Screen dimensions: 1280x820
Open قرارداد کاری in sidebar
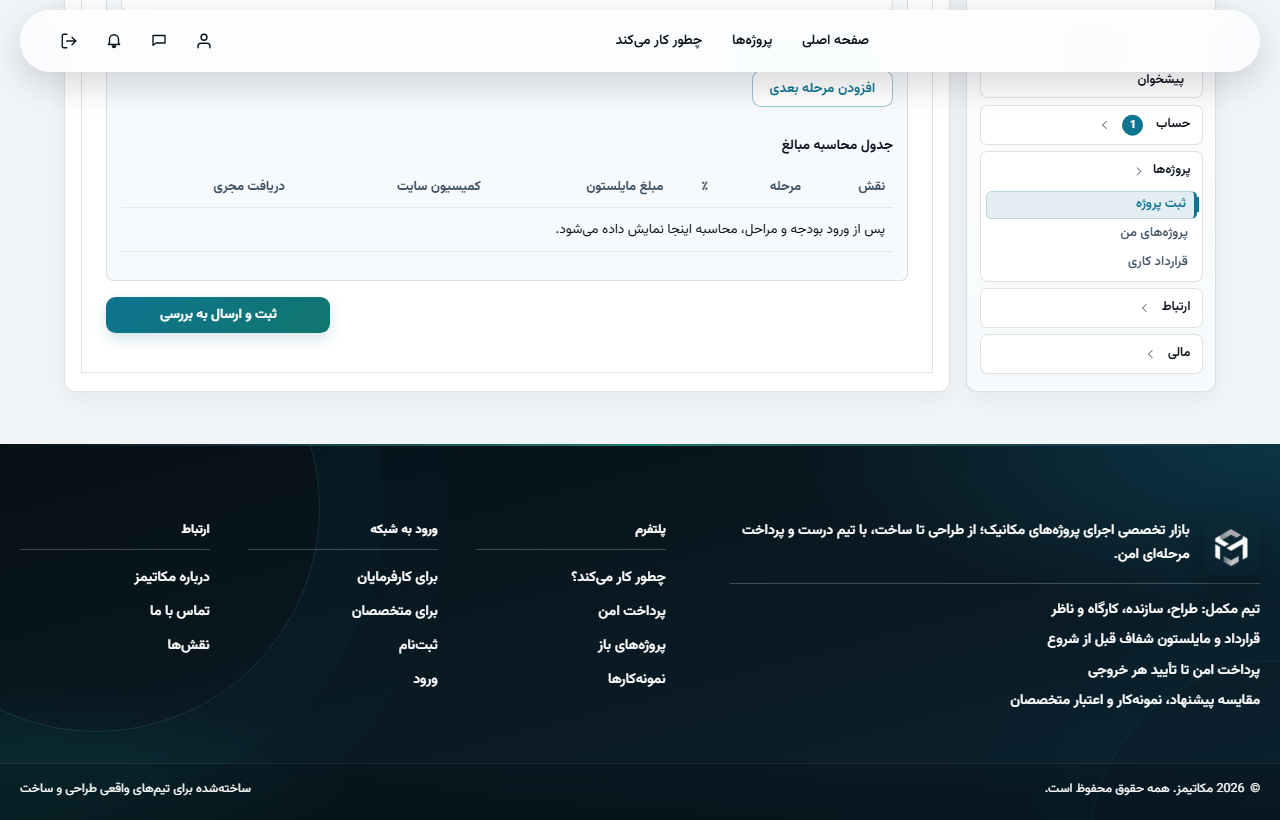click(x=1157, y=261)
